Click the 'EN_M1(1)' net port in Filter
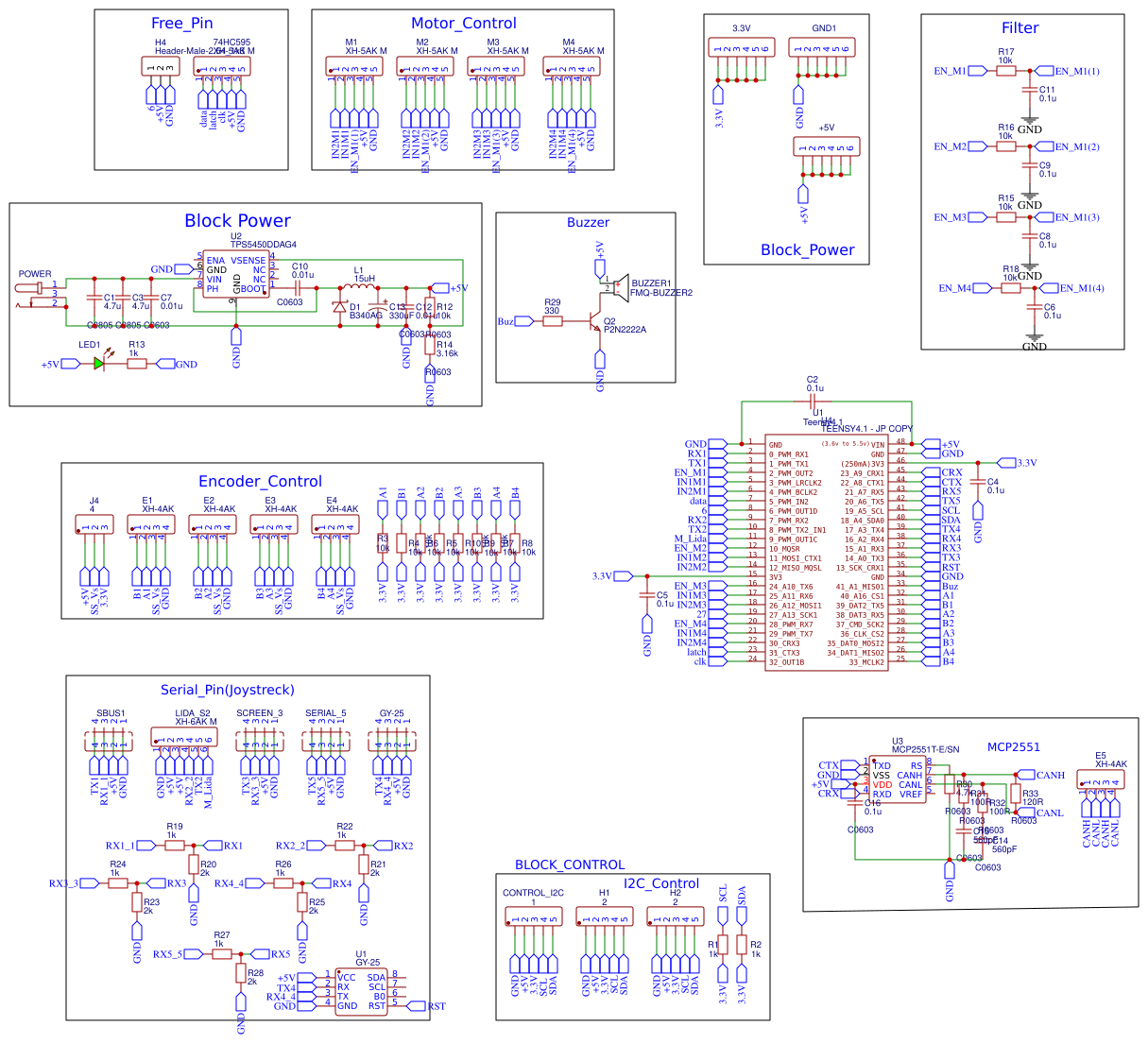1148x1044 pixels. tap(1068, 71)
